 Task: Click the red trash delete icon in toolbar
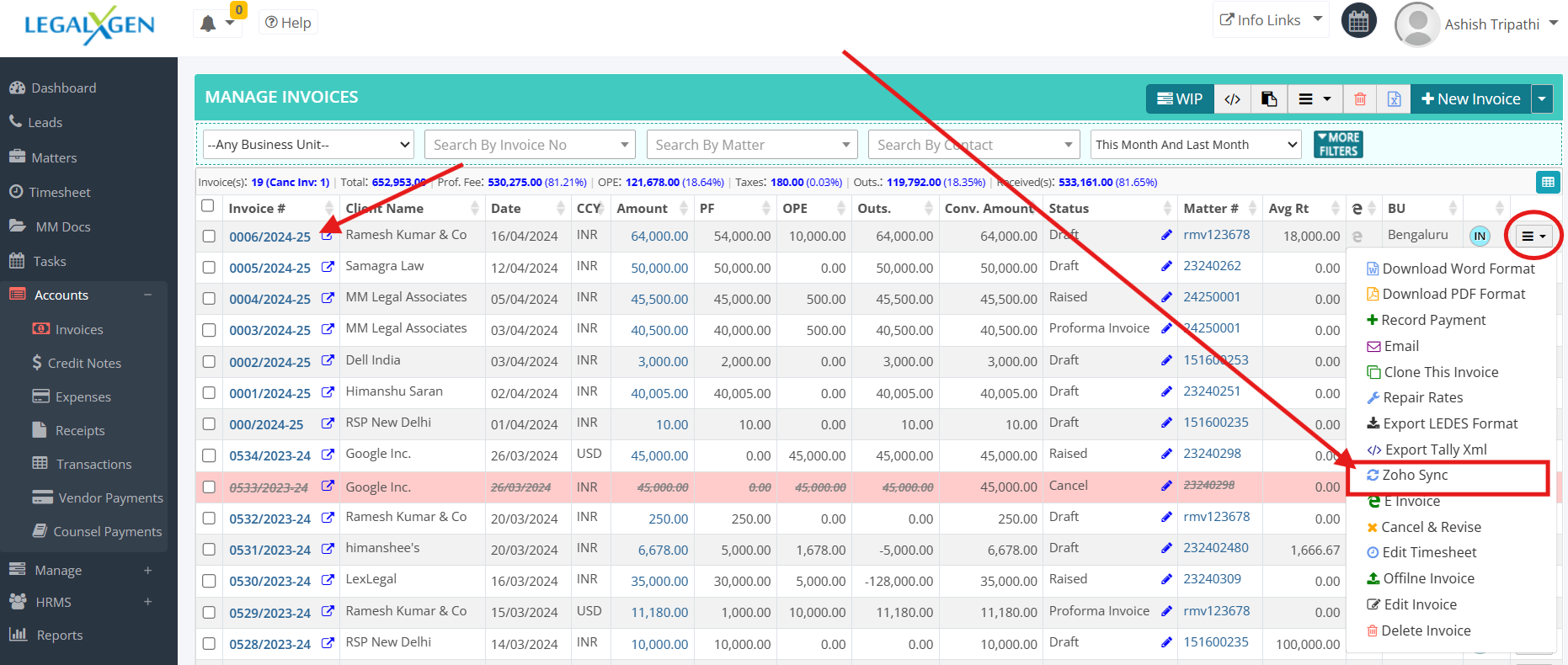tap(1359, 99)
